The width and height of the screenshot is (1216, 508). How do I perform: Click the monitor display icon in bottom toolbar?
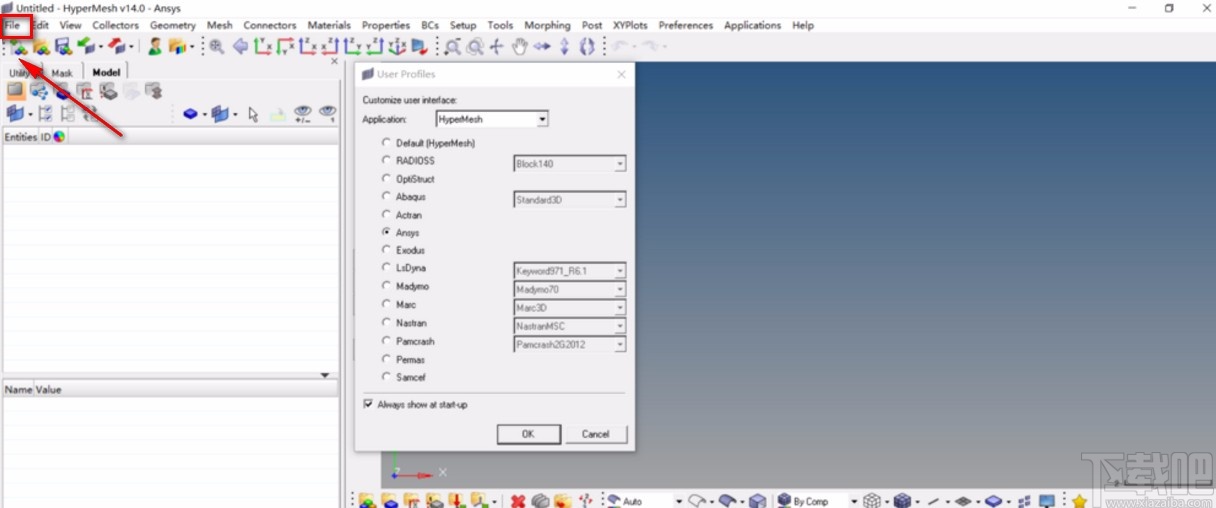coord(1047,501)
